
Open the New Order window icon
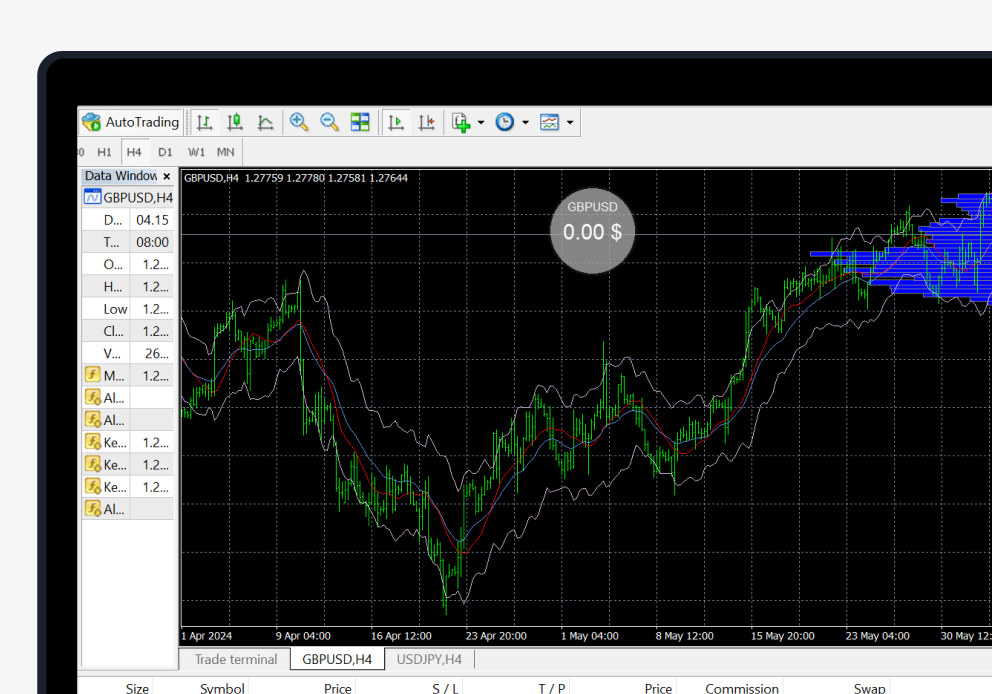point(462,122)
